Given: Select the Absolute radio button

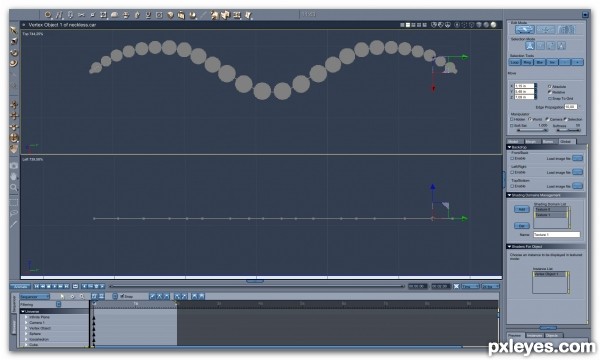Looking at the screenshot, I should 550,86.
